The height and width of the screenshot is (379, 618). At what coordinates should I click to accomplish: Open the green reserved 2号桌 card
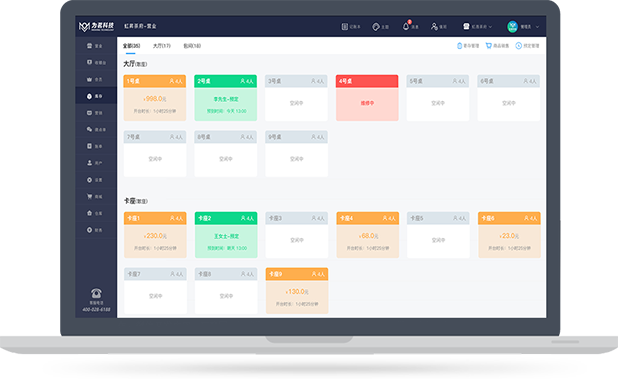click(225, 98)
